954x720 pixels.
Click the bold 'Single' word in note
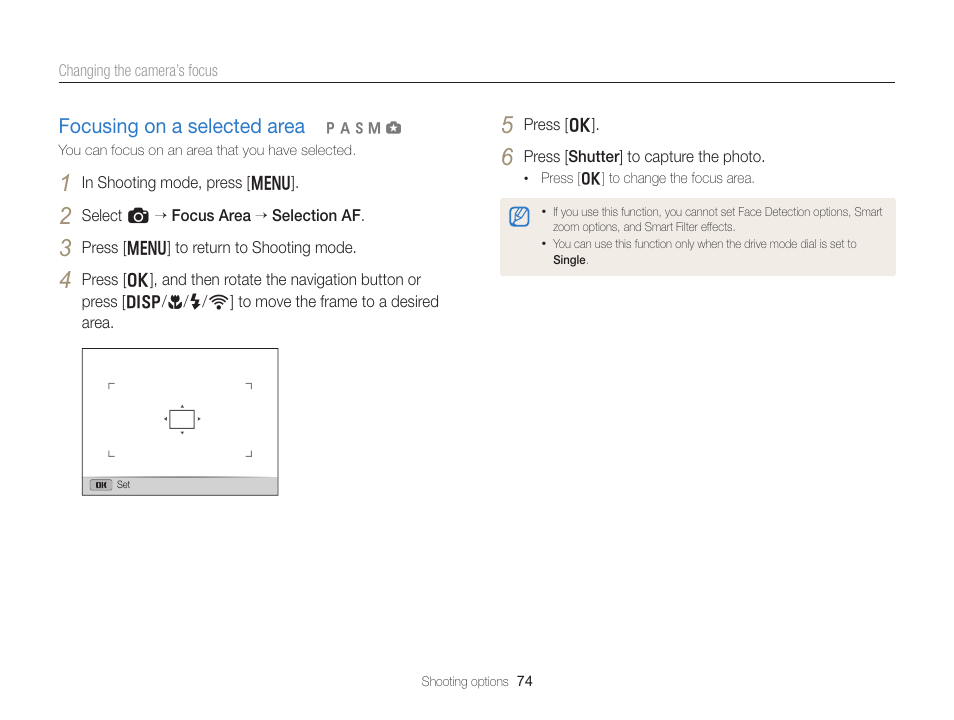click(x=569, y=260)
